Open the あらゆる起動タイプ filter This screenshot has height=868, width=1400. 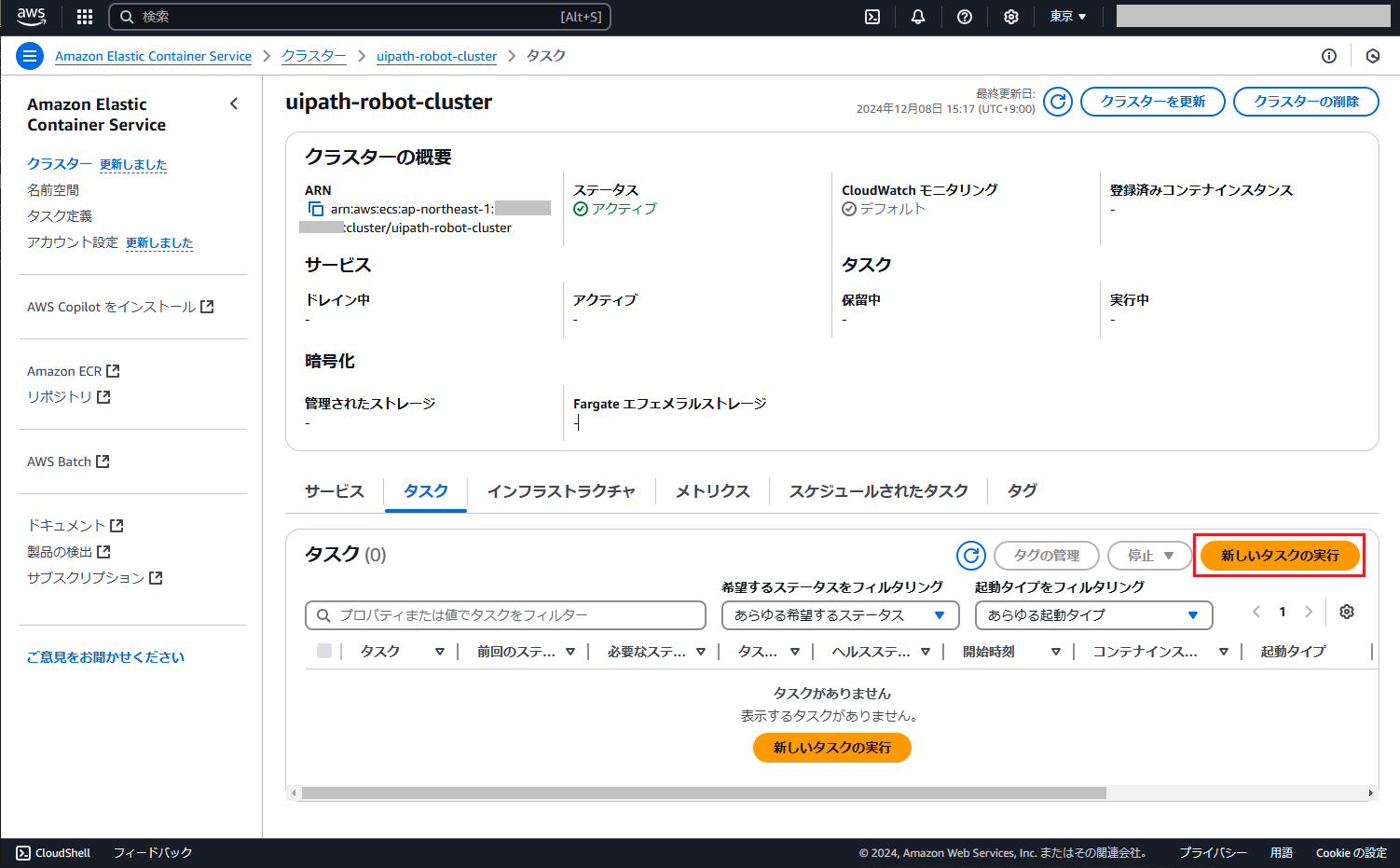click(x=1094, y=615)
